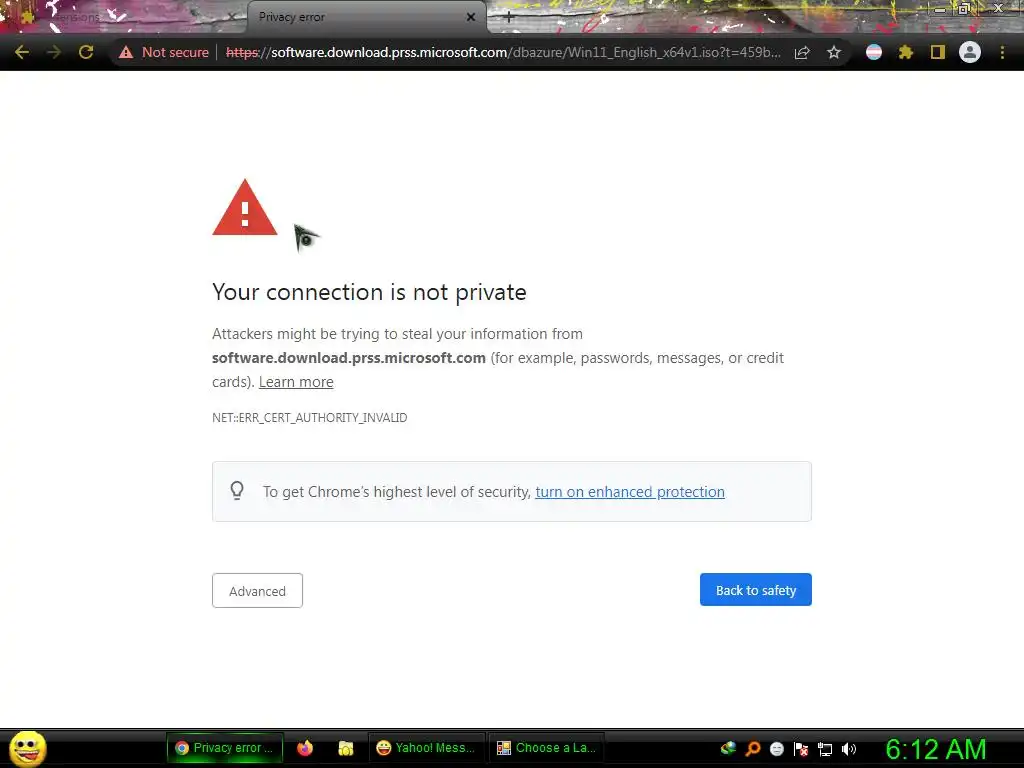Image resolution: width=1024 pixels, height=768 pixels.
Task: Open the profile avatar menu
Action: [x=970, y=52]
